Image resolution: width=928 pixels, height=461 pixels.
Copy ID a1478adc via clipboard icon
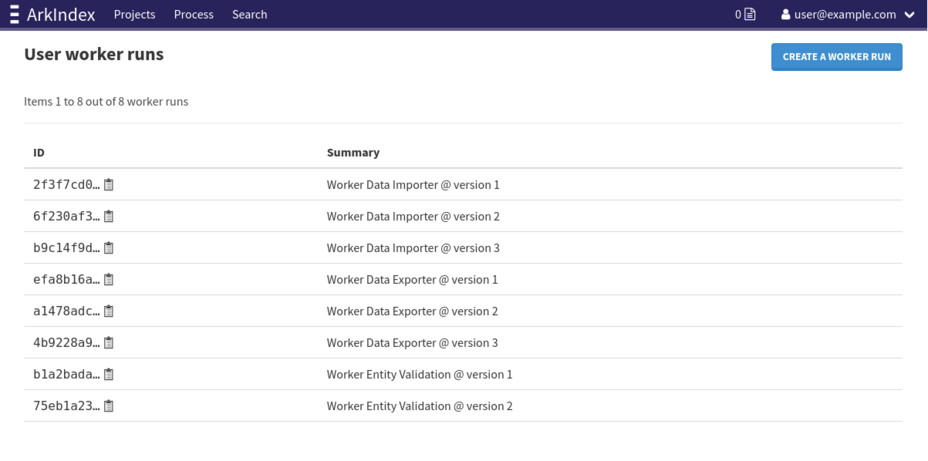coord(109,311)
